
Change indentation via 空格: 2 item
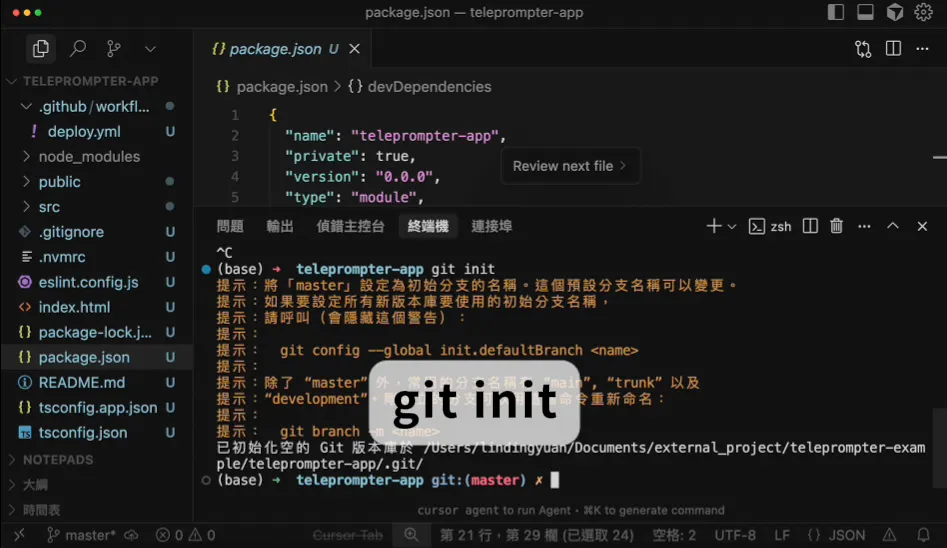[675, 535]
